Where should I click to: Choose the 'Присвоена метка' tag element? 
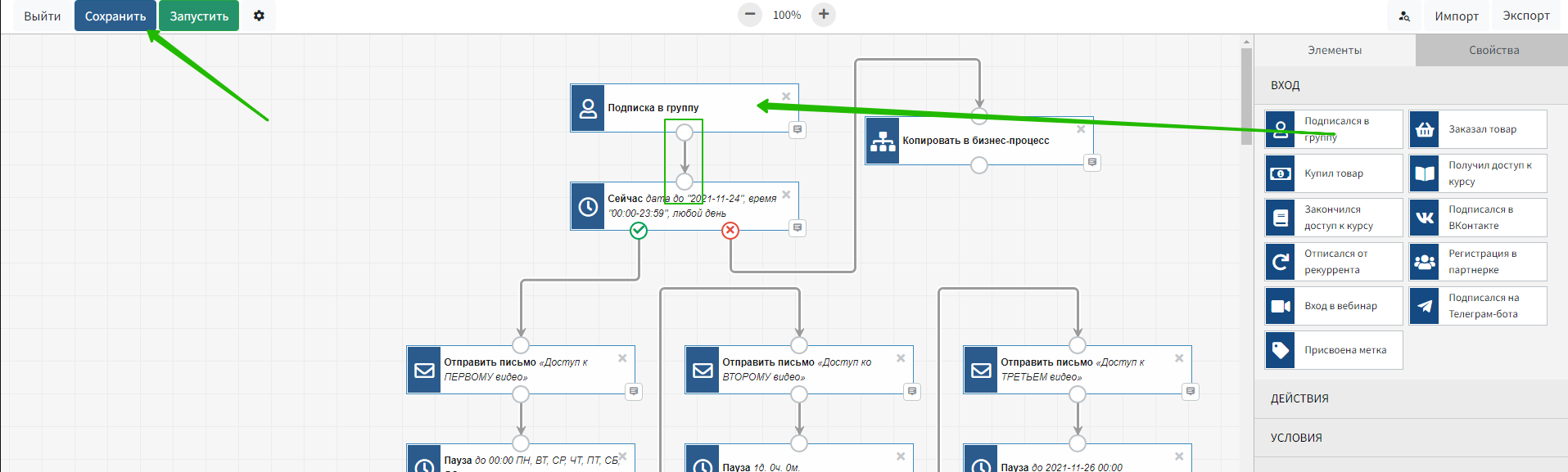coord(1333,350)
